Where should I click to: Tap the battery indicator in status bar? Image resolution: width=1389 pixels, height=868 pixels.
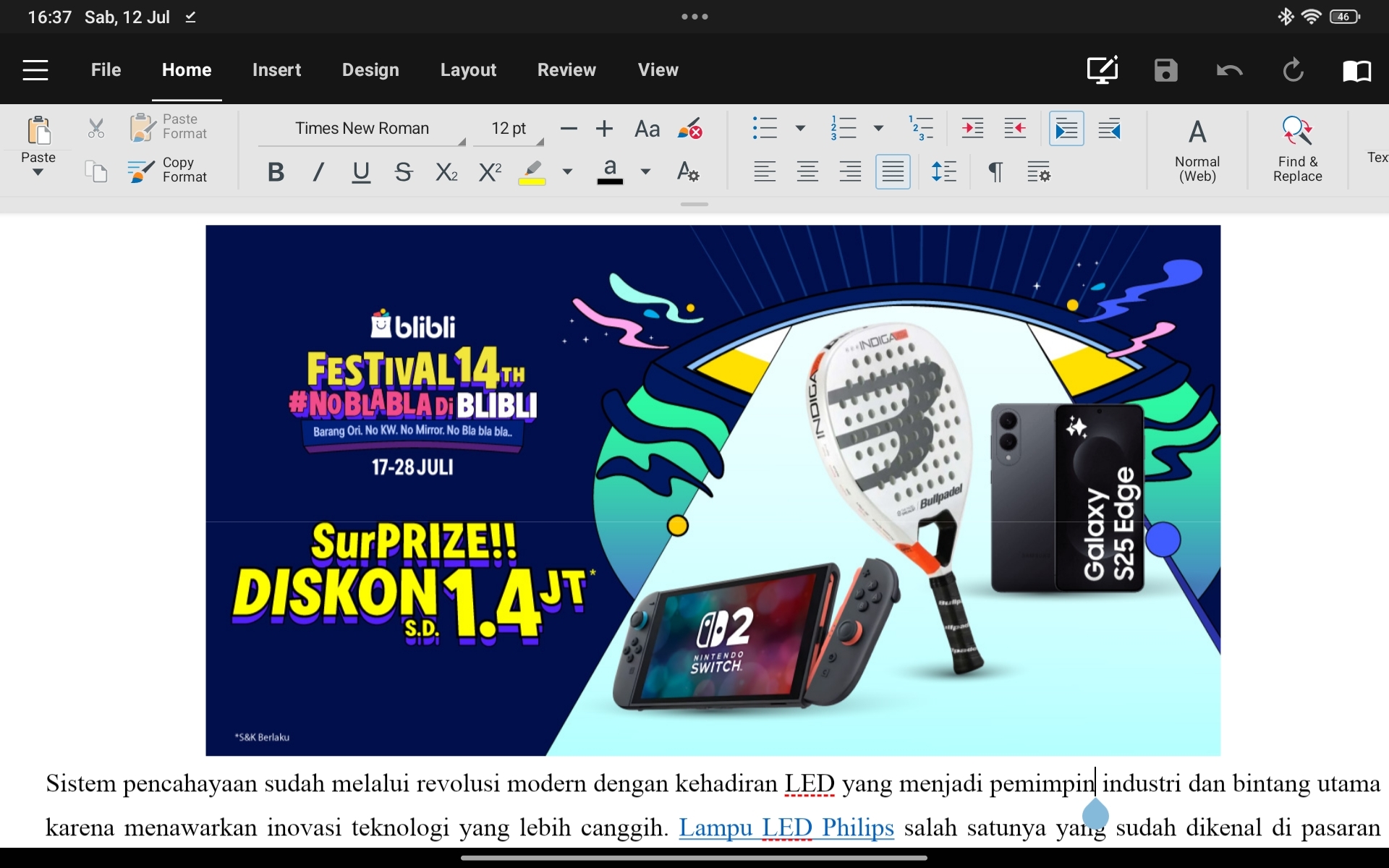point(1345,17)
